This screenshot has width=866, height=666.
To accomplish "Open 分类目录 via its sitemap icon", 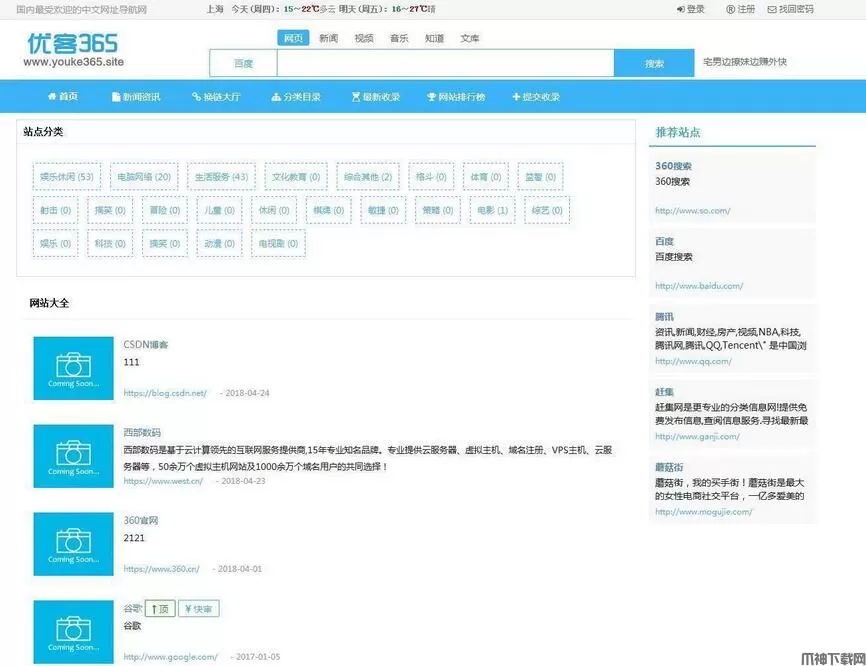I will [x=275, y=97].
